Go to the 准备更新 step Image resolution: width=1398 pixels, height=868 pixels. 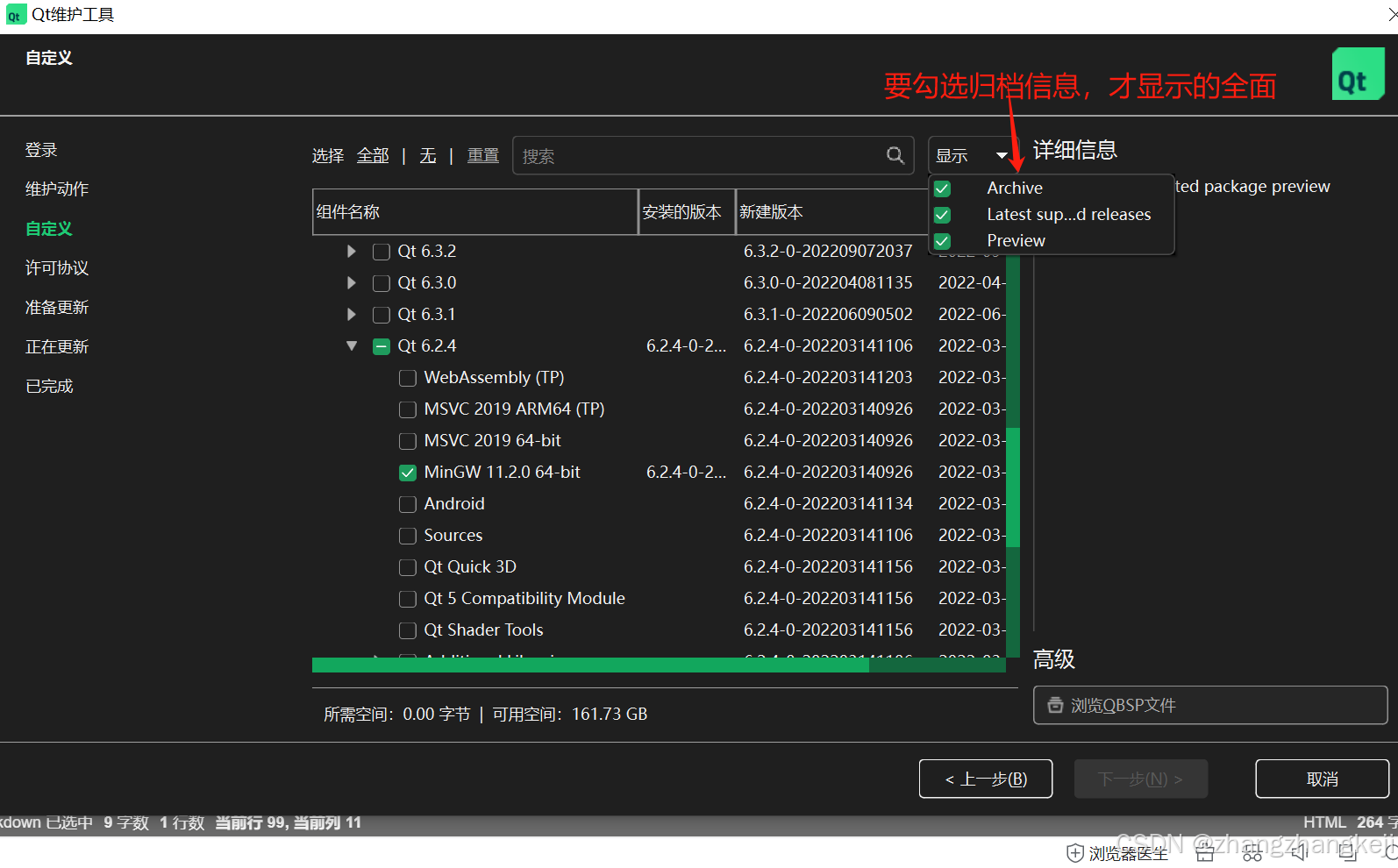click(57, 308)
